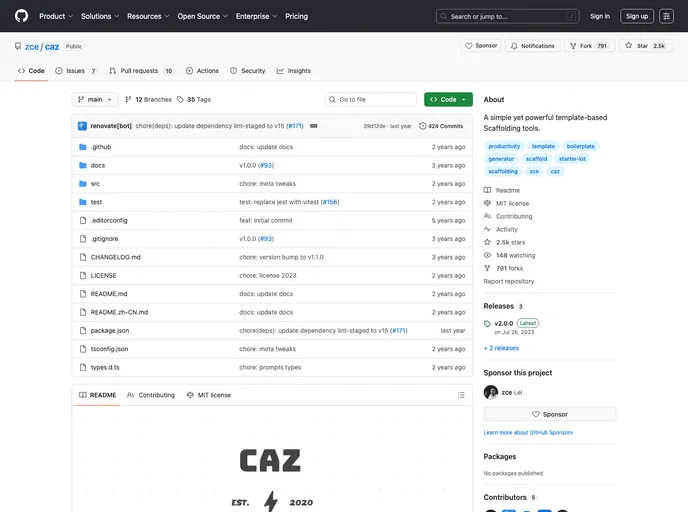Expand commit message ellipsis icon
This screenshot has height=512, width=688.
click(314, 126)
